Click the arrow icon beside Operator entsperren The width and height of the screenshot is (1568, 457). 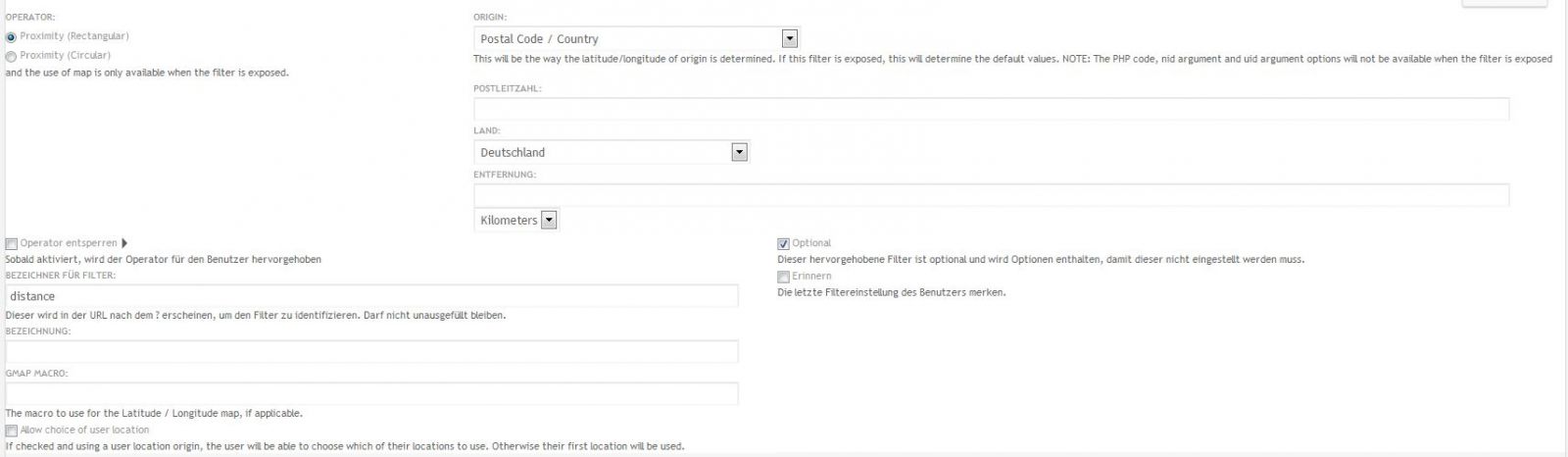124,243
